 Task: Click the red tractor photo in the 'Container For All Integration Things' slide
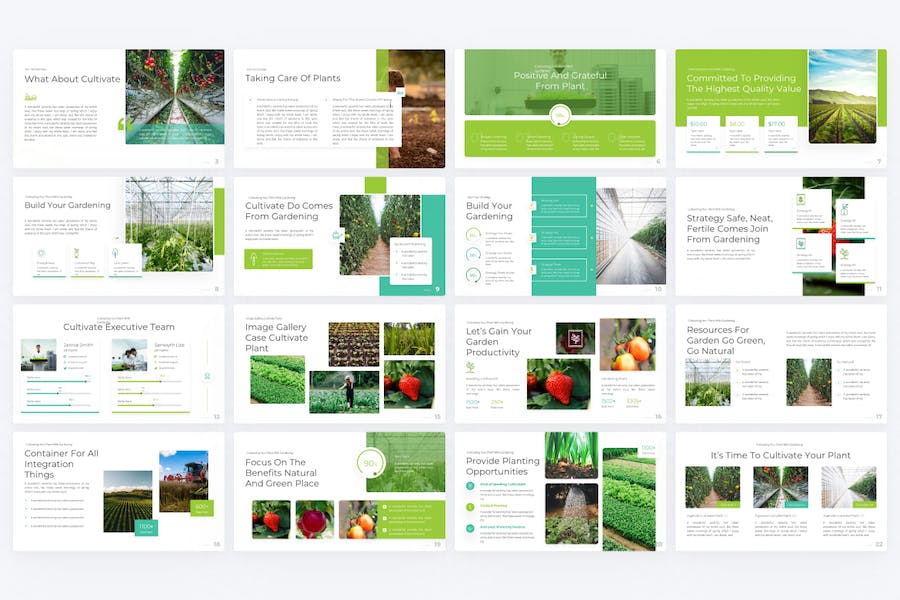[183, 481]
